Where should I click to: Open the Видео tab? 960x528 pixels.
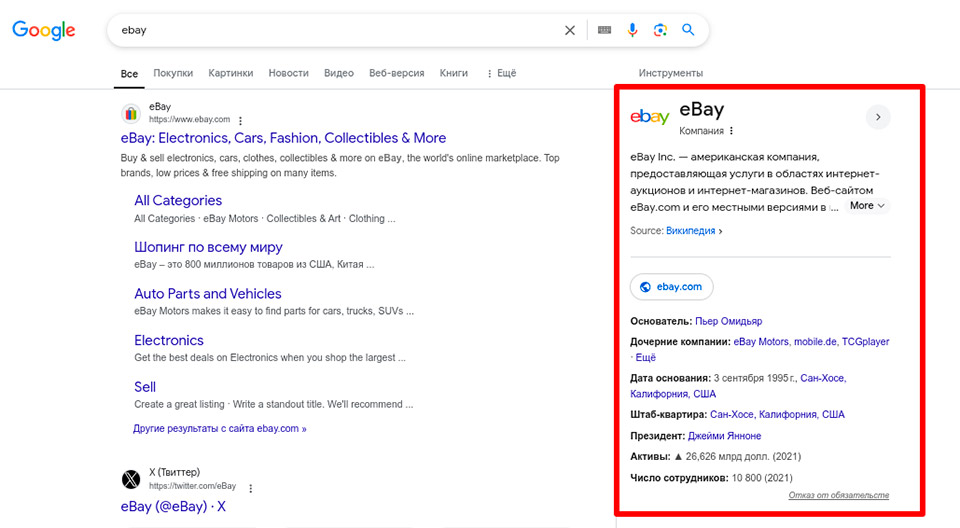[339, 73]
